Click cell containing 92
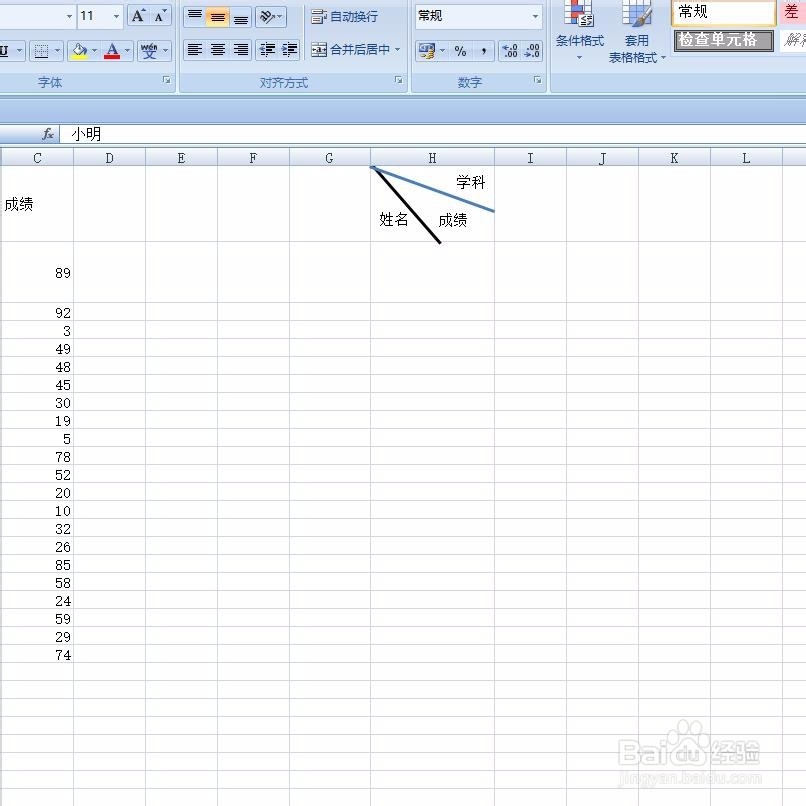This screenshot has width=806, height=806. click(x=37, y=312)
